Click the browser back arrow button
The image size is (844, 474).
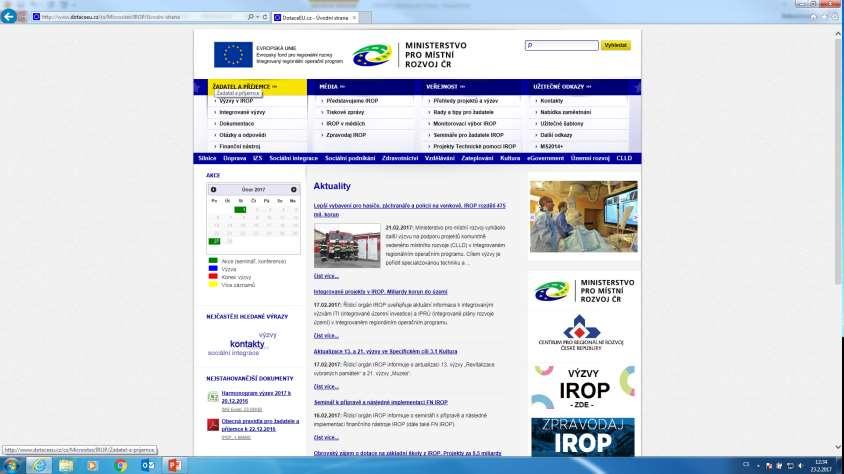[9, 16]
